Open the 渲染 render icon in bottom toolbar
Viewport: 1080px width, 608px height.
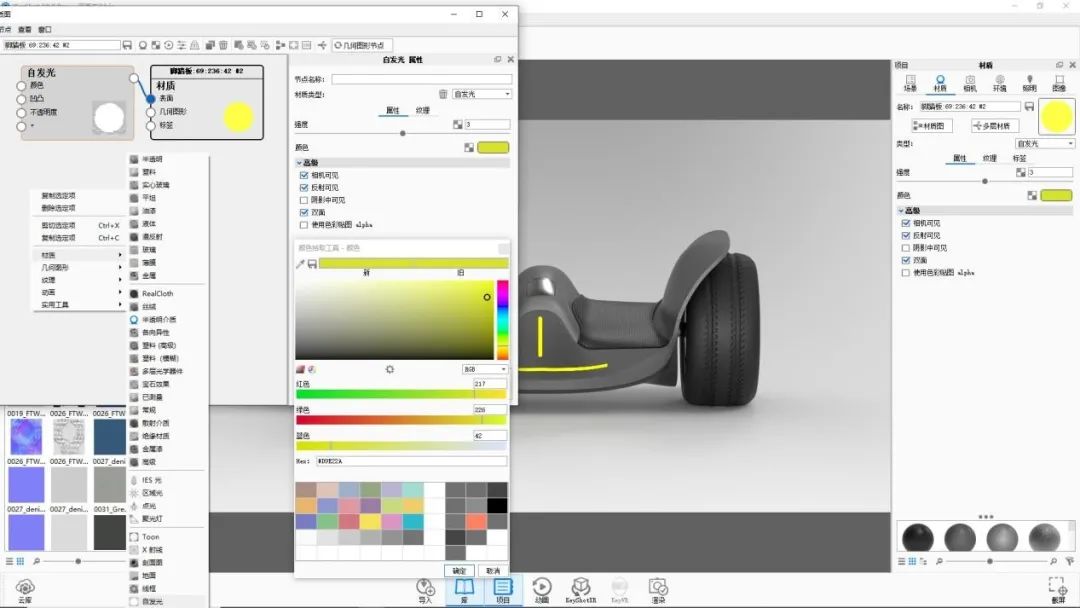coord(657,589)
